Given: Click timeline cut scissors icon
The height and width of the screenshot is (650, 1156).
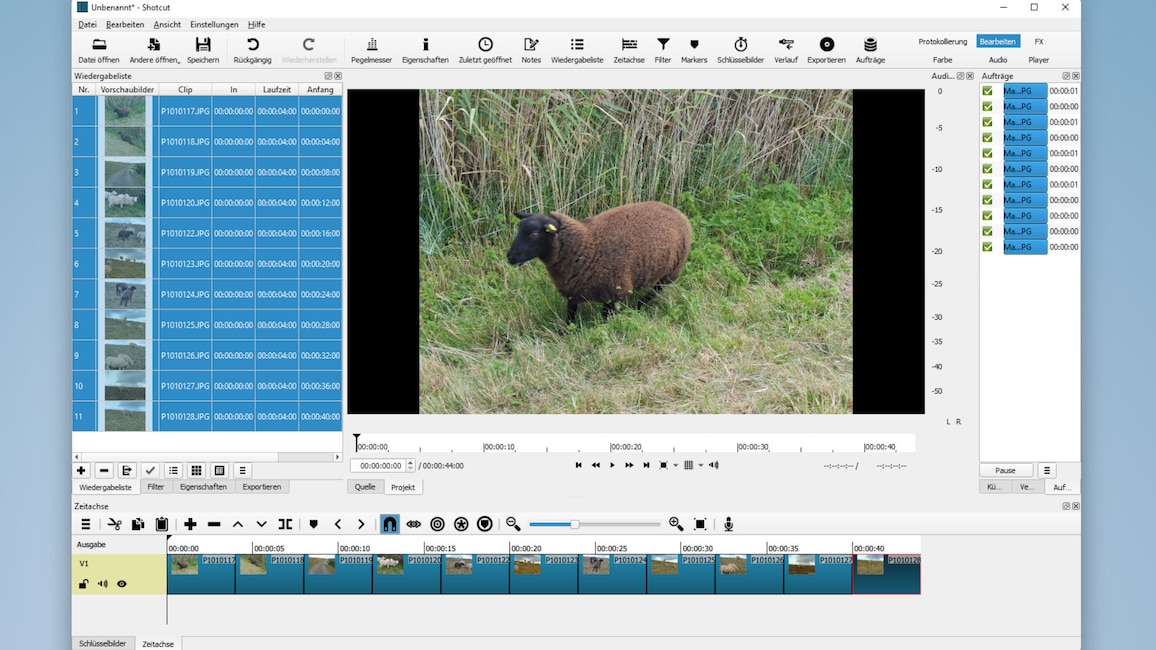Looking at the screenshot, I should [114, 524].
